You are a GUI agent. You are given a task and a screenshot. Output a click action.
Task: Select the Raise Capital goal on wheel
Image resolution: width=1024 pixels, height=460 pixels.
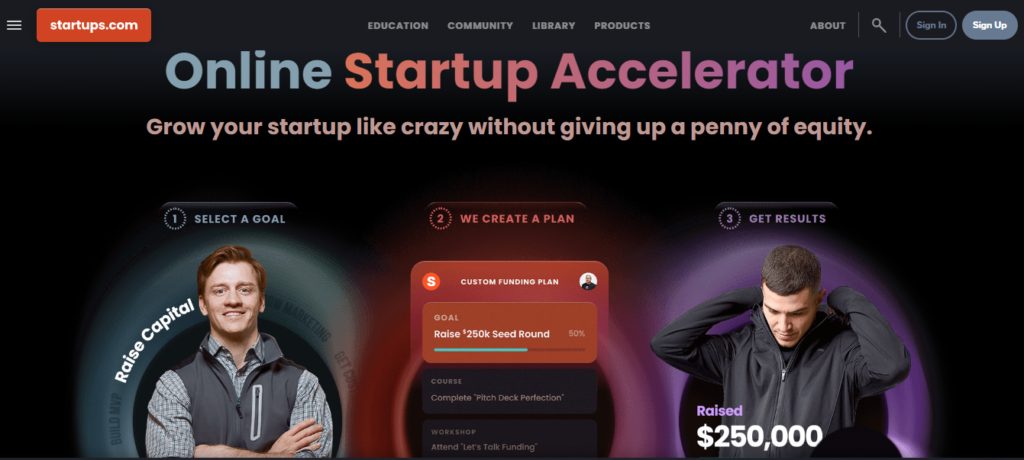tap(155, 340)
